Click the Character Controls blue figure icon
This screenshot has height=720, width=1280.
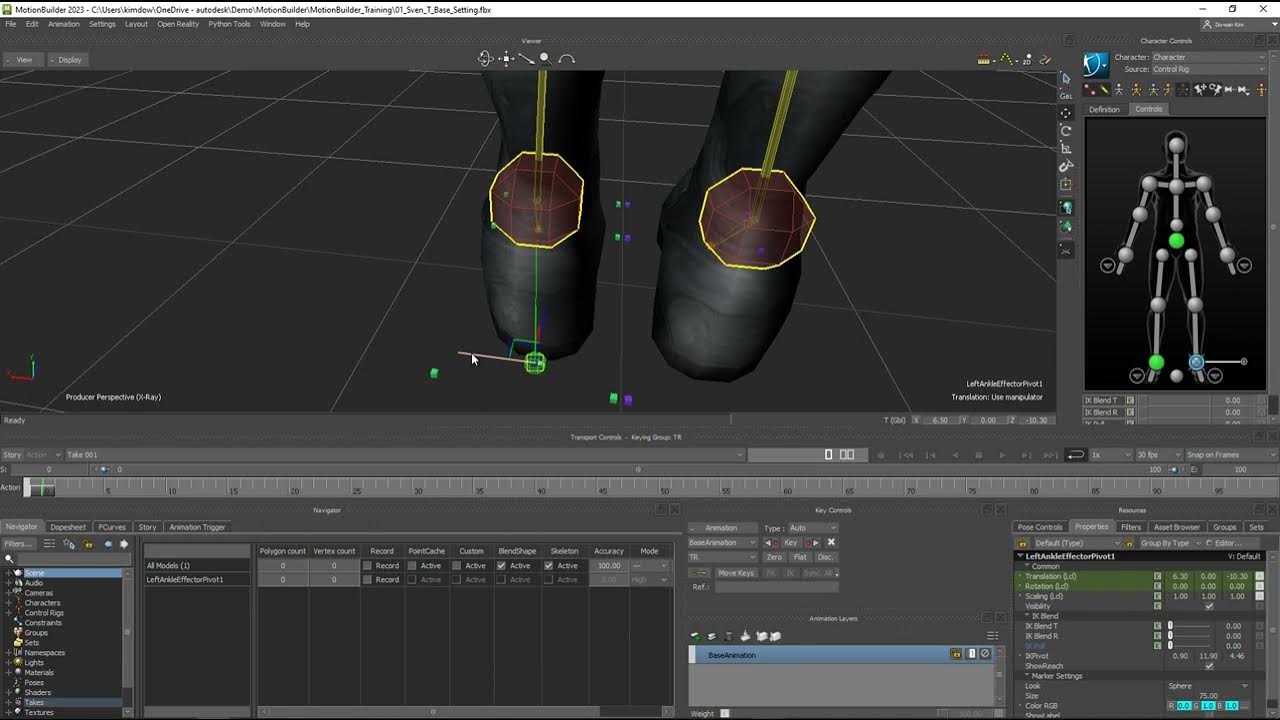point(1097,65)
